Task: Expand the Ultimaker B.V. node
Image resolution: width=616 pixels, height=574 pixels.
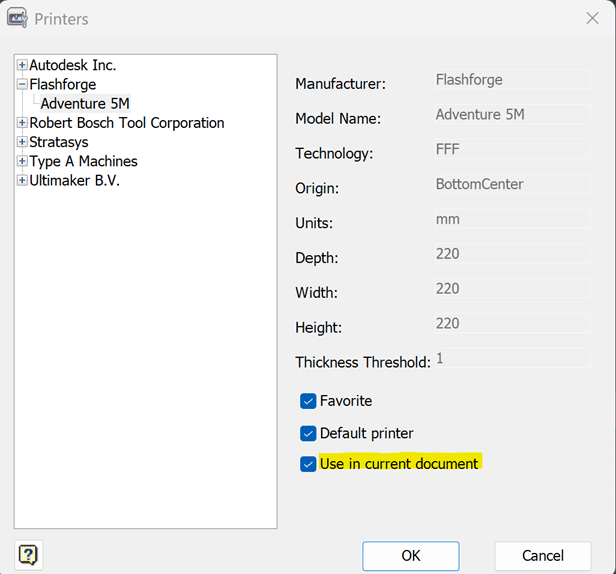Action: 22,180
